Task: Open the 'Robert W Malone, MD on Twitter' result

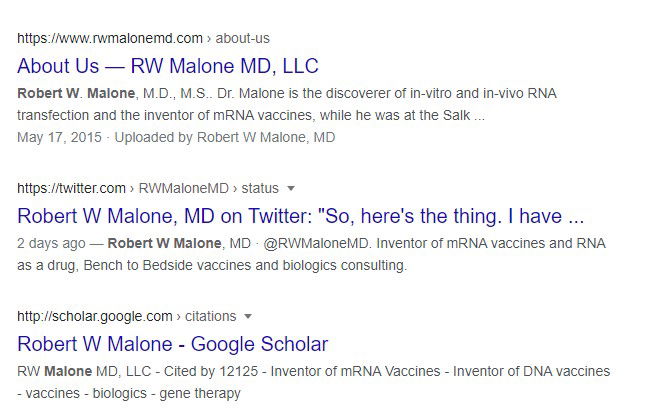Action: coord(300,216)
